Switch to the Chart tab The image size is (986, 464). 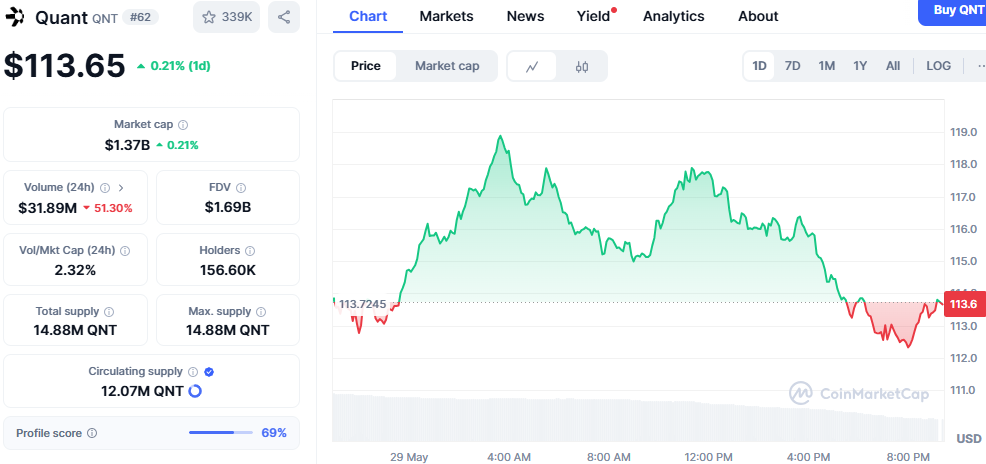[368, 16]
